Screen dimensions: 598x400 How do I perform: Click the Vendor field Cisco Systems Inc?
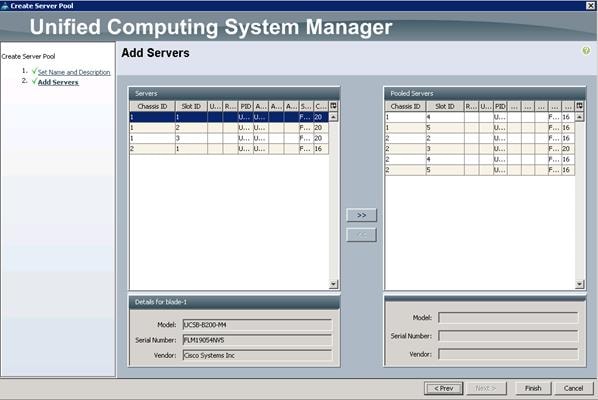(257, 355)
